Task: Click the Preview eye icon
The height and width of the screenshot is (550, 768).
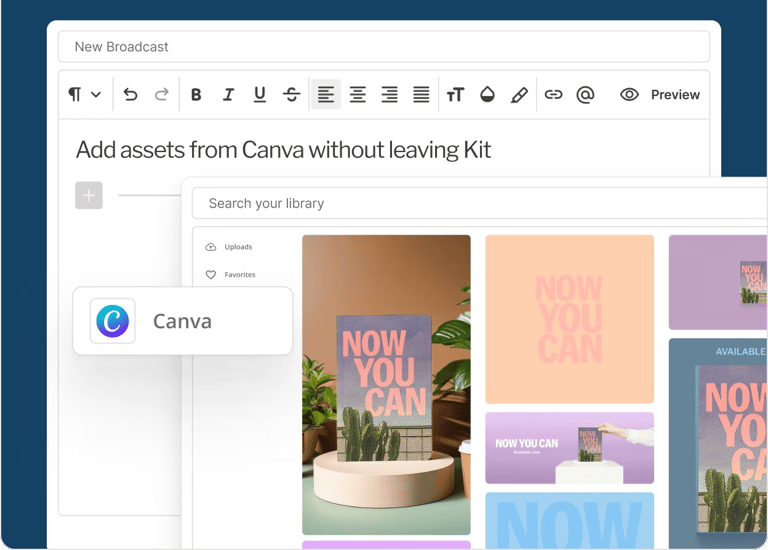Action: coord(629,95)
